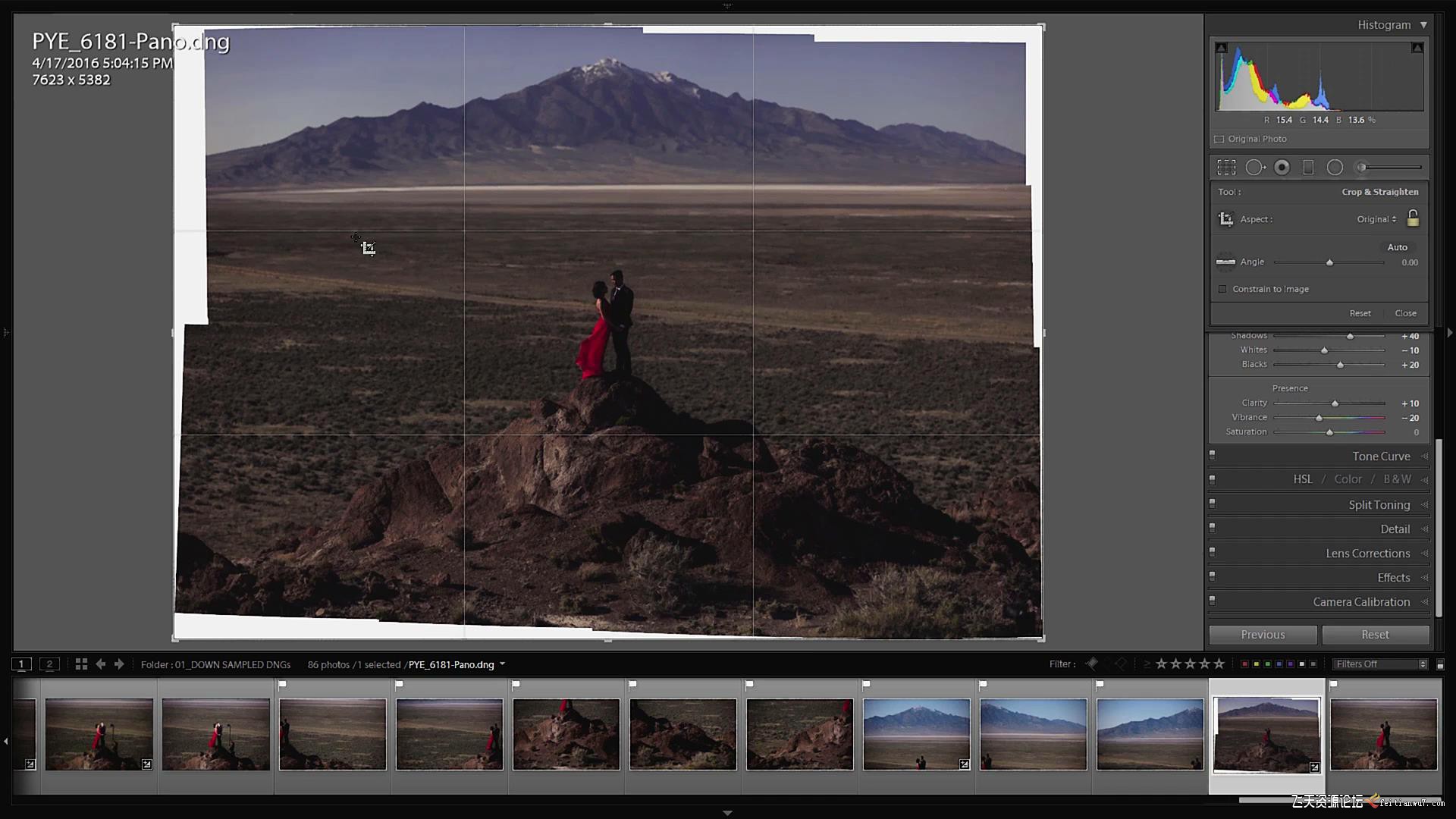Adjust the Shadows slider handle
This screenshot has width=1456, height=819.
click(1350, 336)
